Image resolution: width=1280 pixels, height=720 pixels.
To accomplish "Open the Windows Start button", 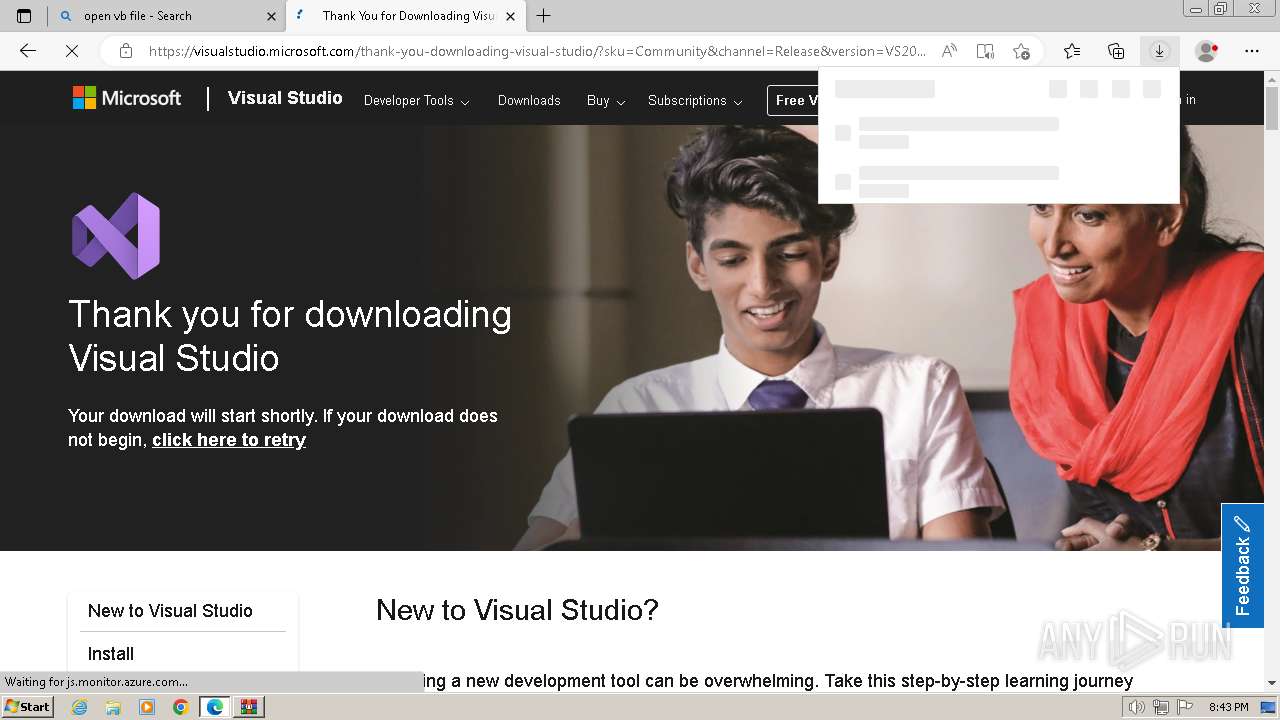I will 27,706.
